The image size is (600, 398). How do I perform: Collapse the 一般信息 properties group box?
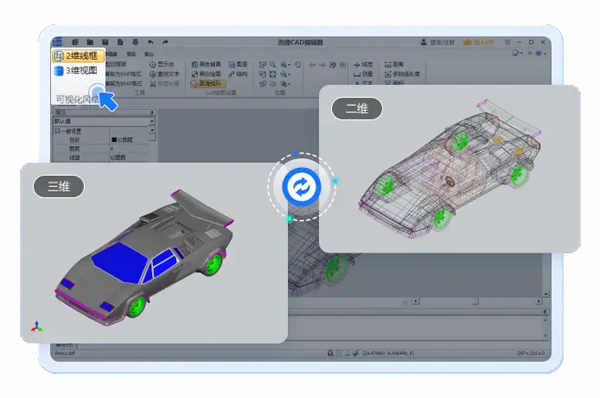point(58,131)
